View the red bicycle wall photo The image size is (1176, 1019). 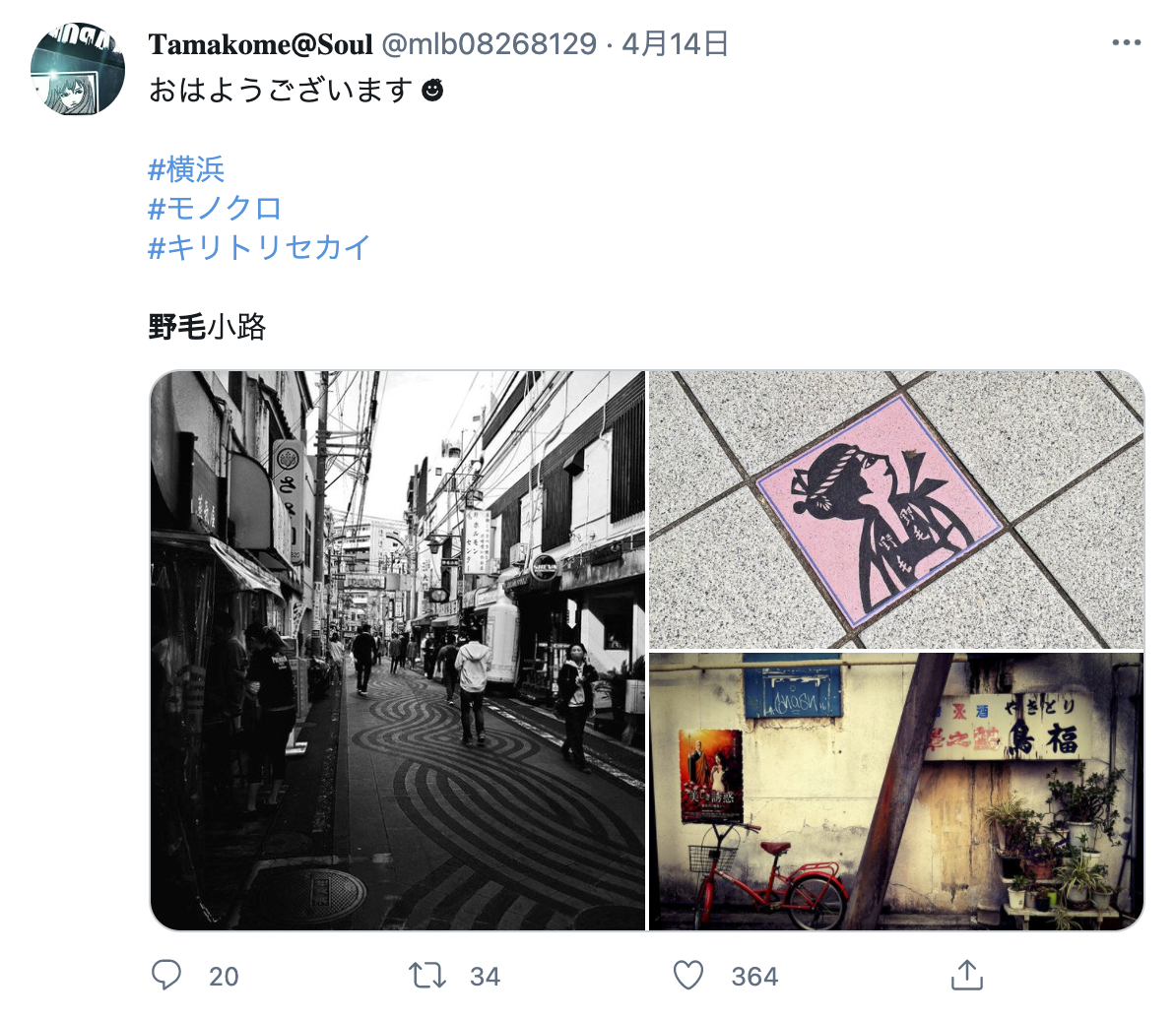click(x=896, y=791)
